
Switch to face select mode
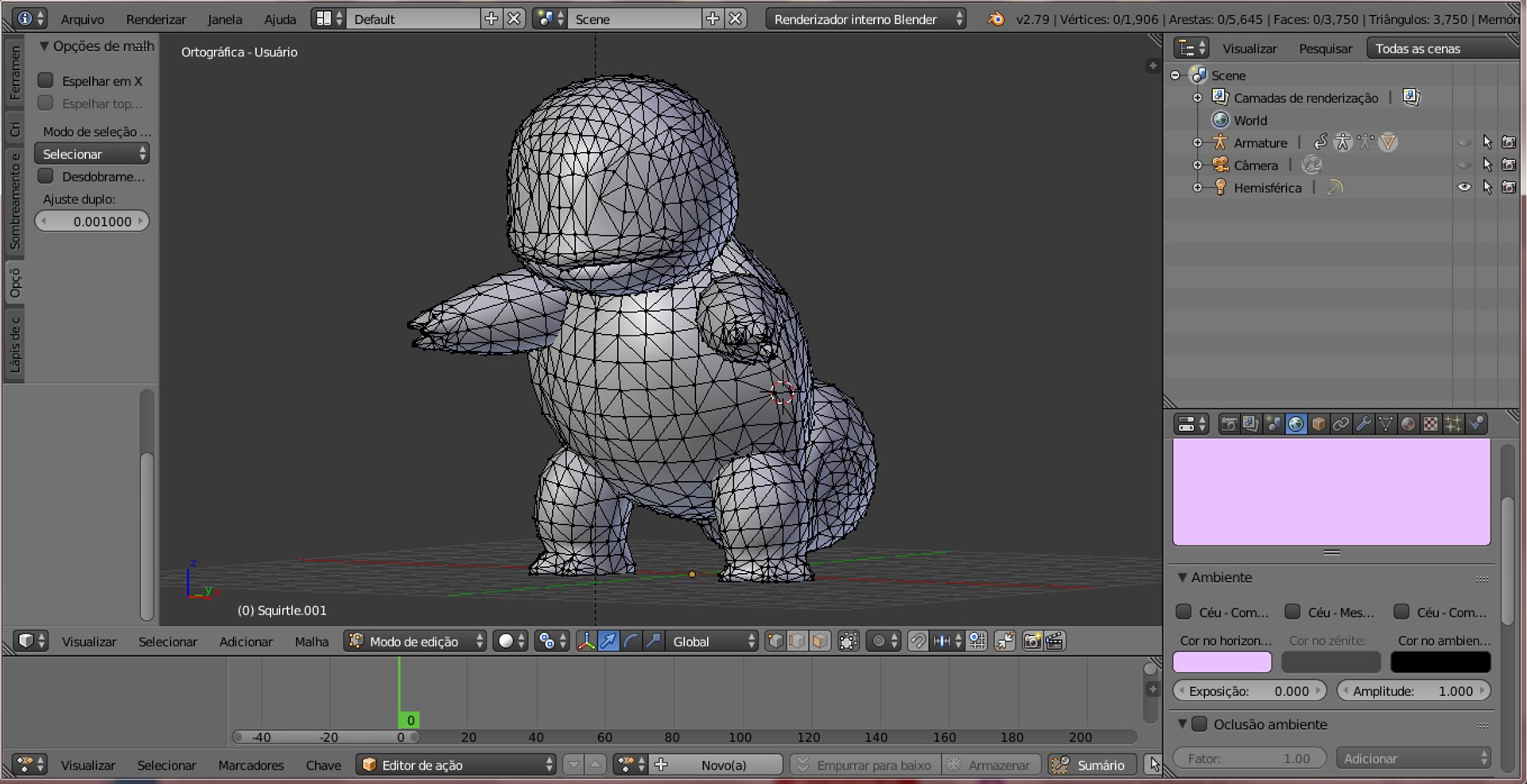820,642
